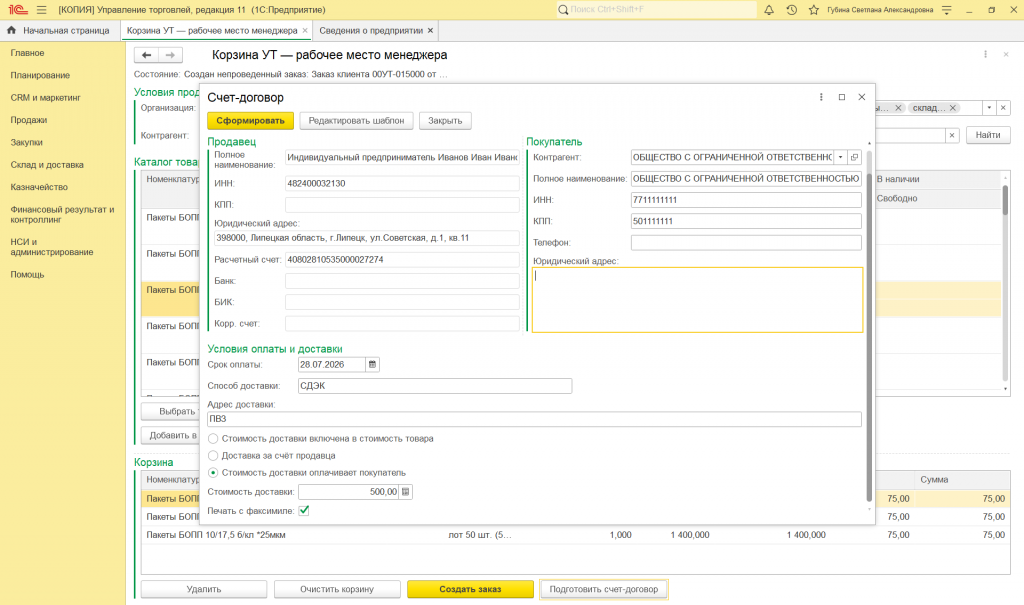Select Стоимость доставки включена в стоимость товара
Screen dimensions: 1024x605
pos(213,439)
